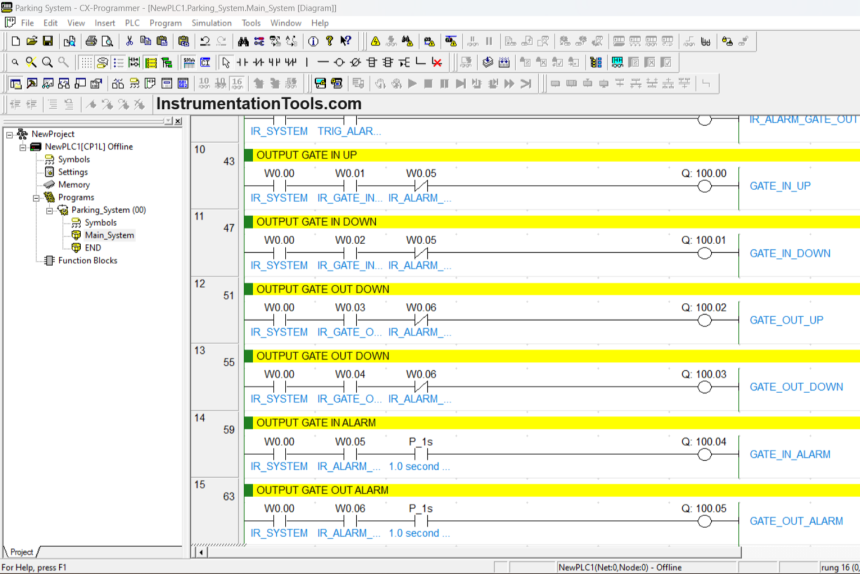The image size is (860, 574).
Task: Select Main_System section in tree
Action: (109, 235)
